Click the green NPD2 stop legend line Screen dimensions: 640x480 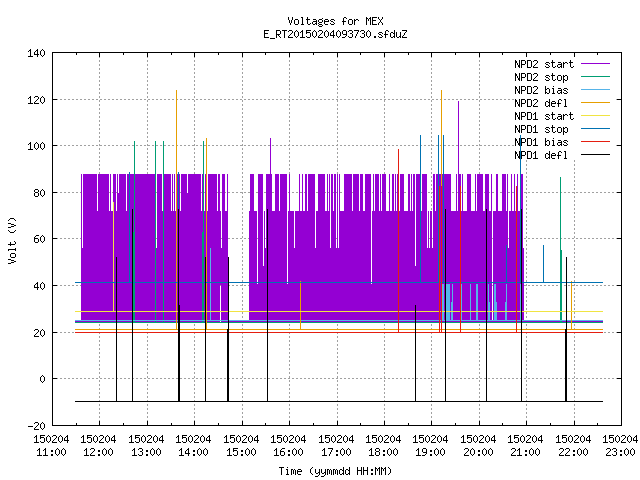[x=595, y=76]
